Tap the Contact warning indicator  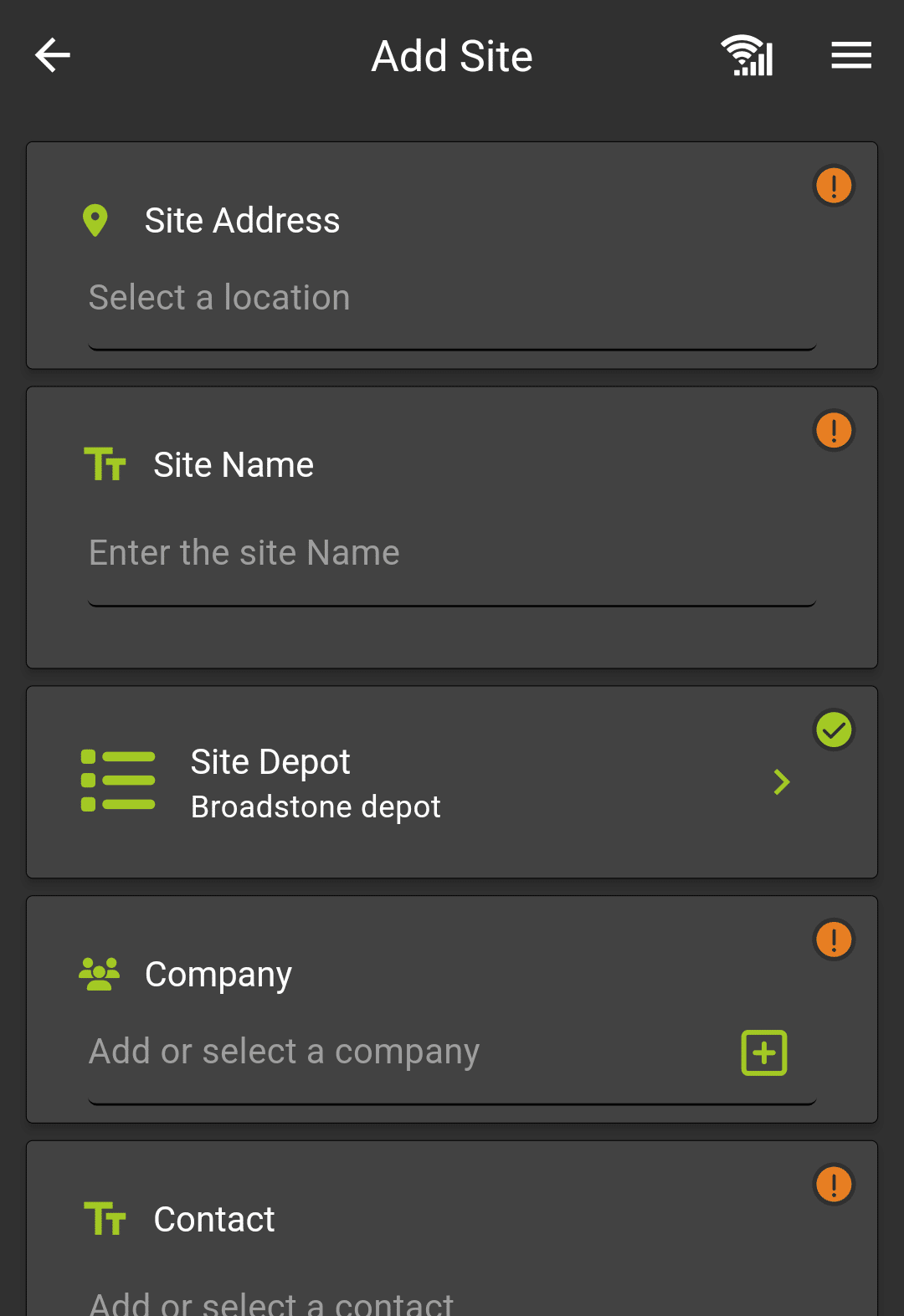click(x=834, y=1185)
